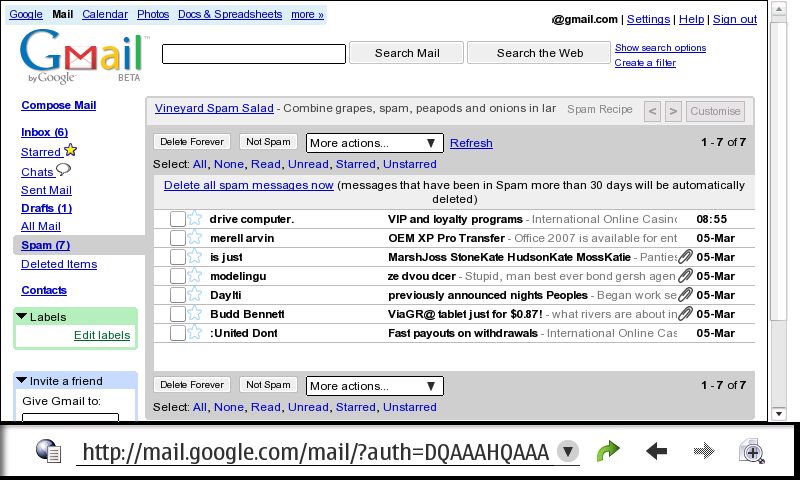Open the Inbox (6) folder

tap(44, 132)
